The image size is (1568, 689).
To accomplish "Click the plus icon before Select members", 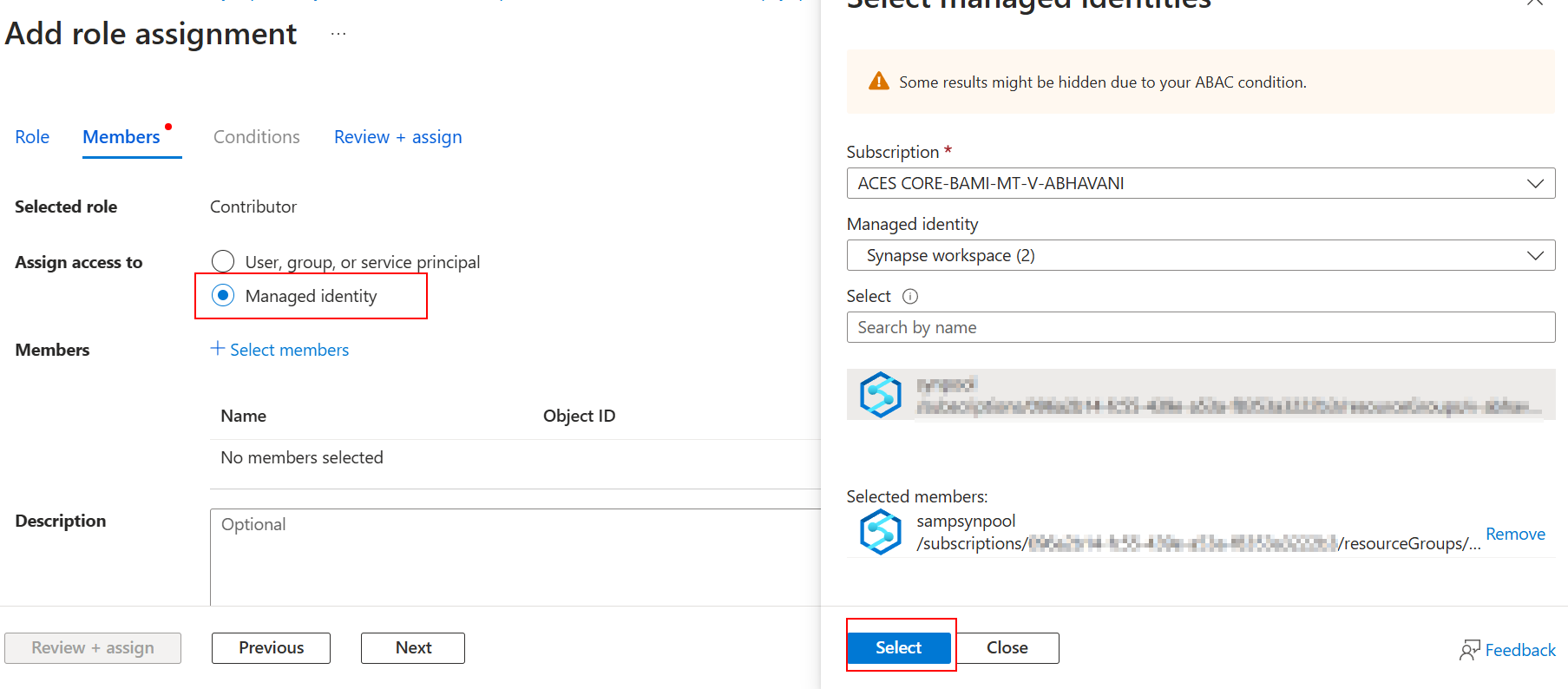I will (x=218, y=348).
